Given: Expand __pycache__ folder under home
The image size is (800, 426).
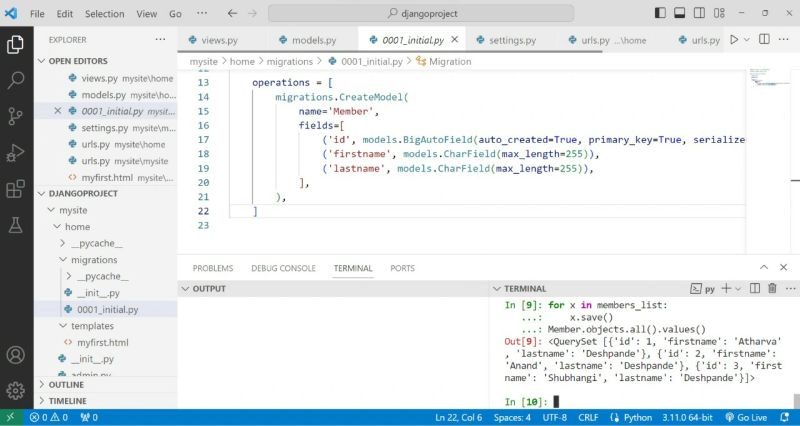Looking at the screenshot, I should (x=62, y=243).
